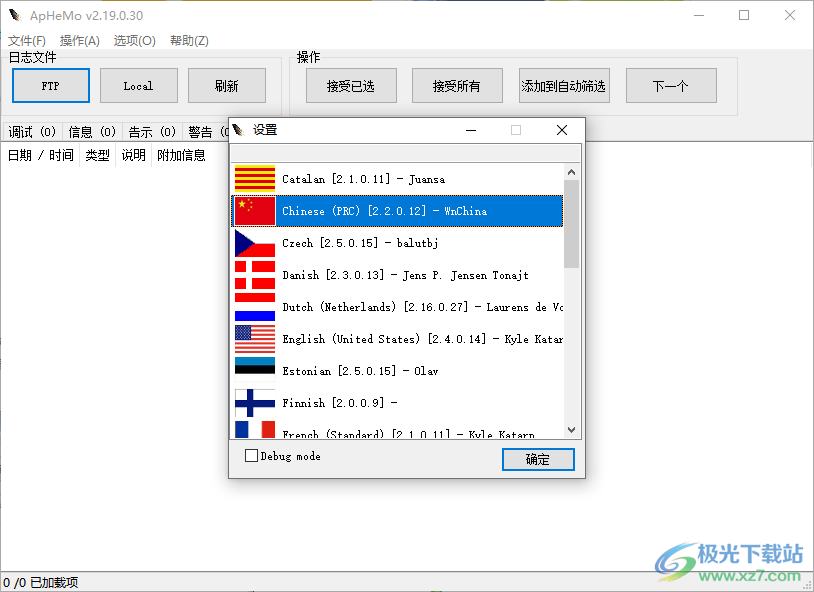Click the 附加信息 column header
Viewport: 814px width, 592px height.
(181, 155)
